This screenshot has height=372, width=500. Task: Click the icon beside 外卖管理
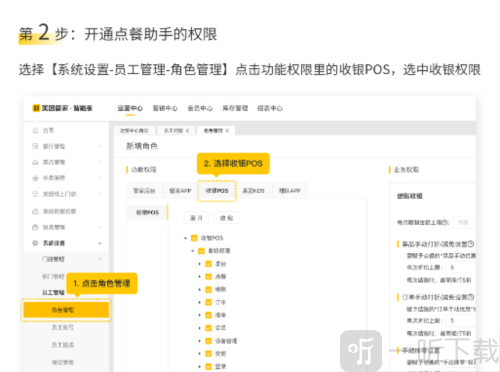point(35,178)
